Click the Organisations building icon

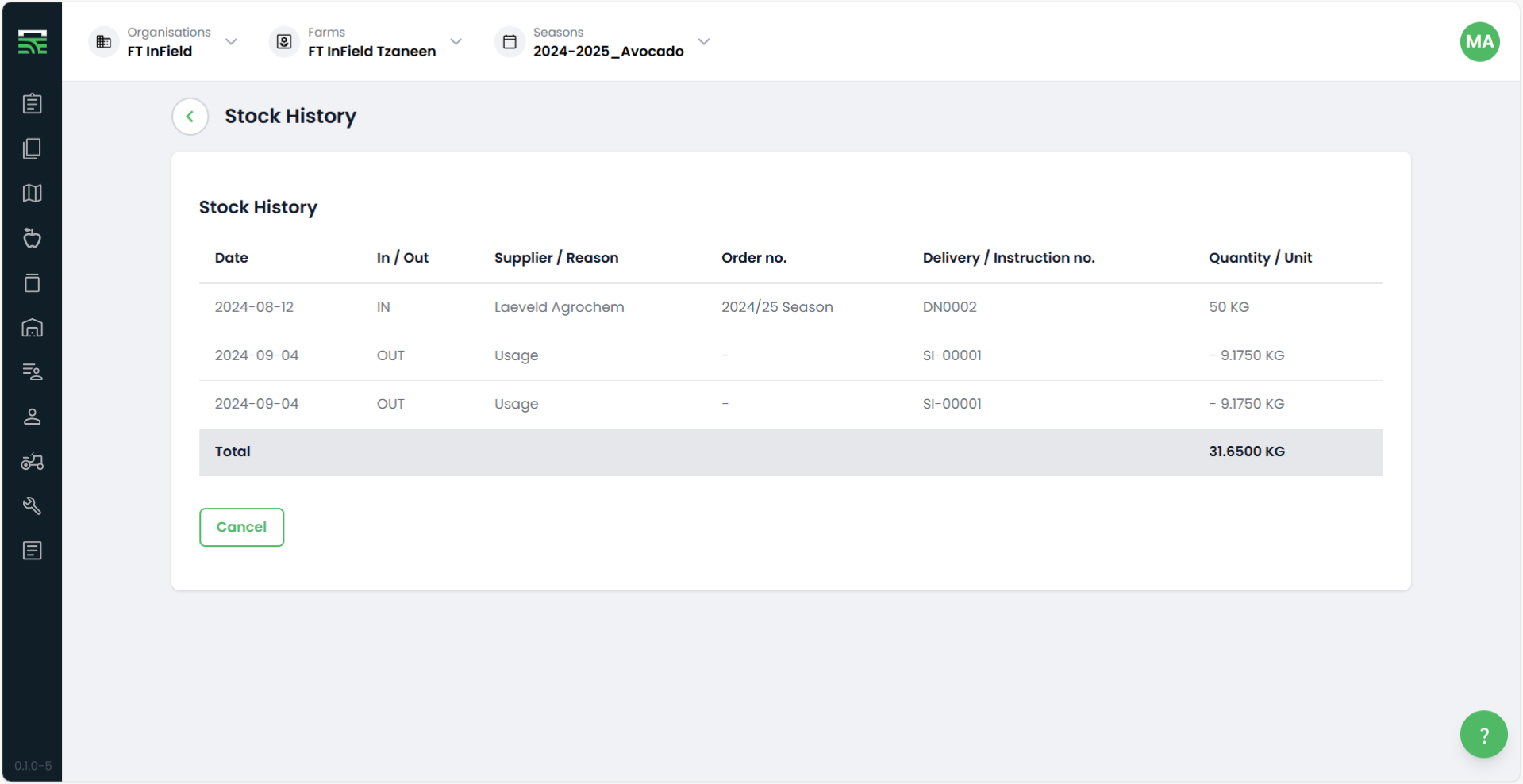click(x=104, y=42)
